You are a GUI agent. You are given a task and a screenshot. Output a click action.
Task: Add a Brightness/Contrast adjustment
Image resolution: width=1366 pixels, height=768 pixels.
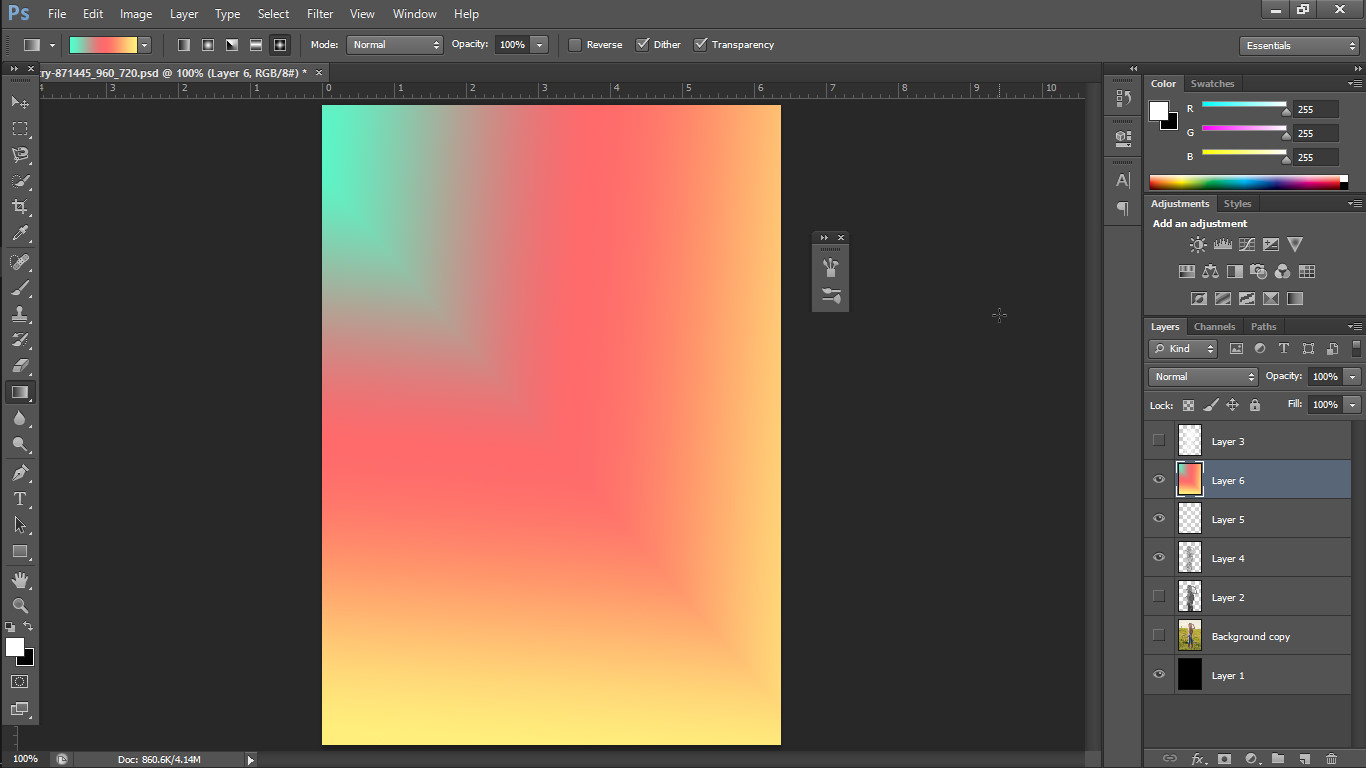click(x=1198, y=244)
